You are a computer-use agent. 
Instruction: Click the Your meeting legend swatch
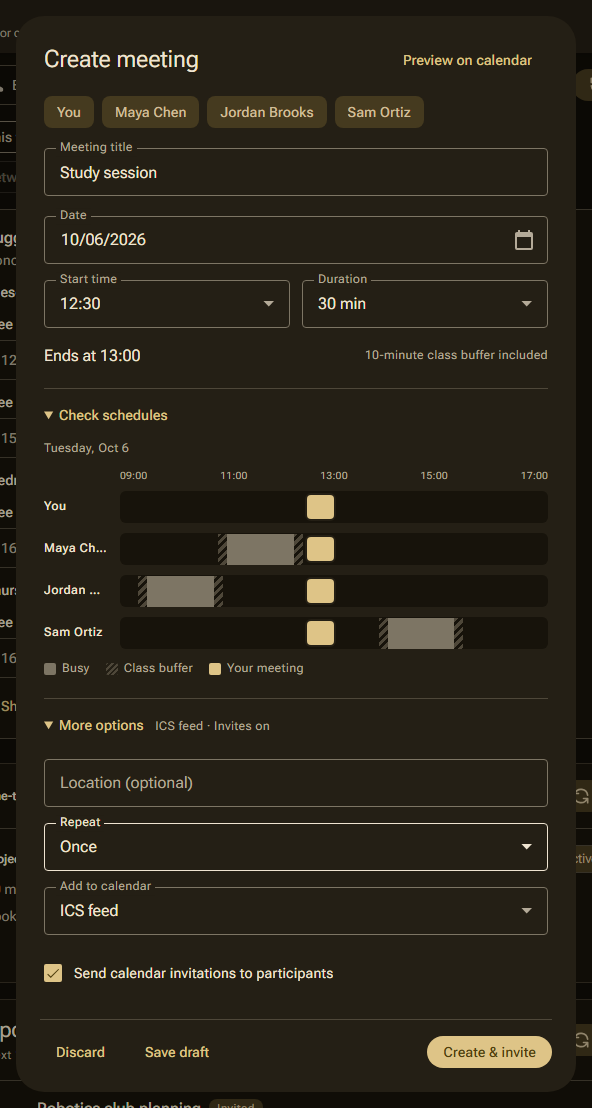tap(215, 668)
